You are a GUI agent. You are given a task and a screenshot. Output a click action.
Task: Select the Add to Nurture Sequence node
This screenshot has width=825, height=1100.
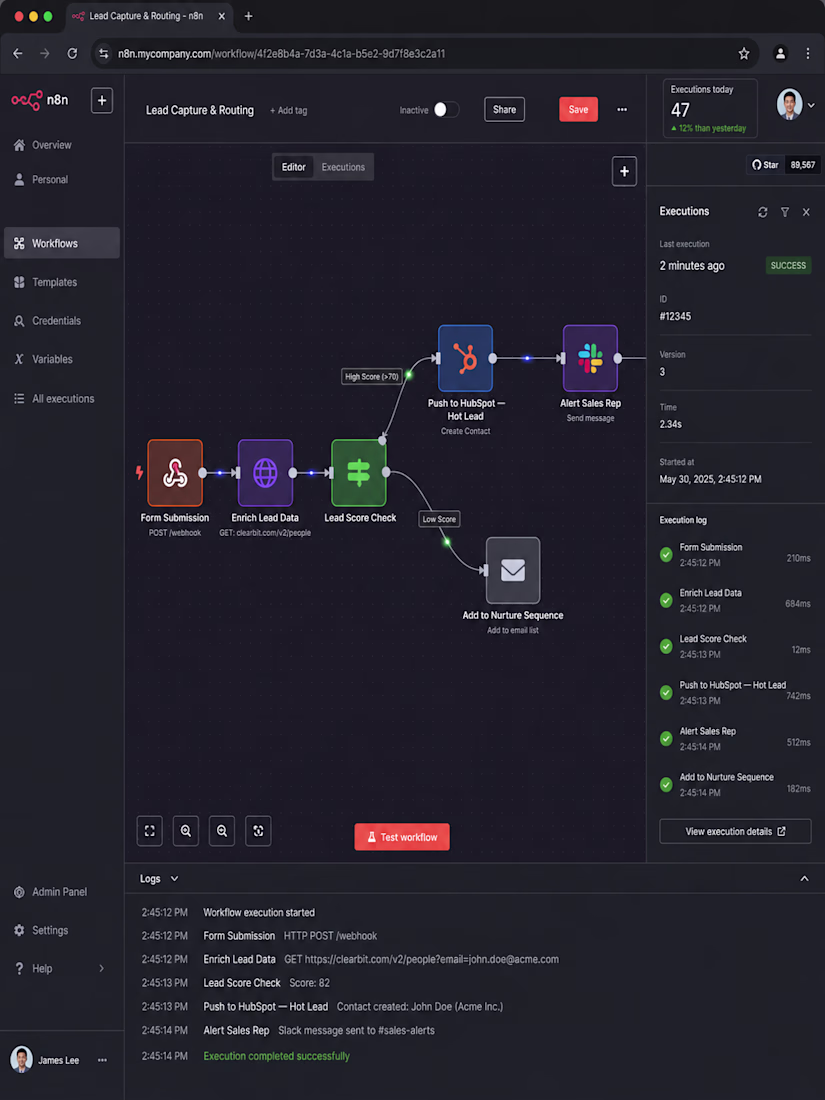(513, 570)
